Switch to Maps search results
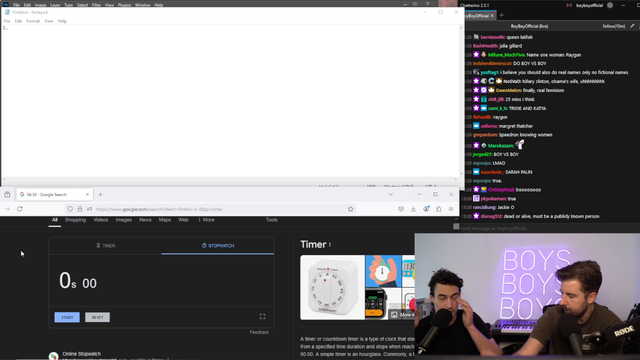 165,220
